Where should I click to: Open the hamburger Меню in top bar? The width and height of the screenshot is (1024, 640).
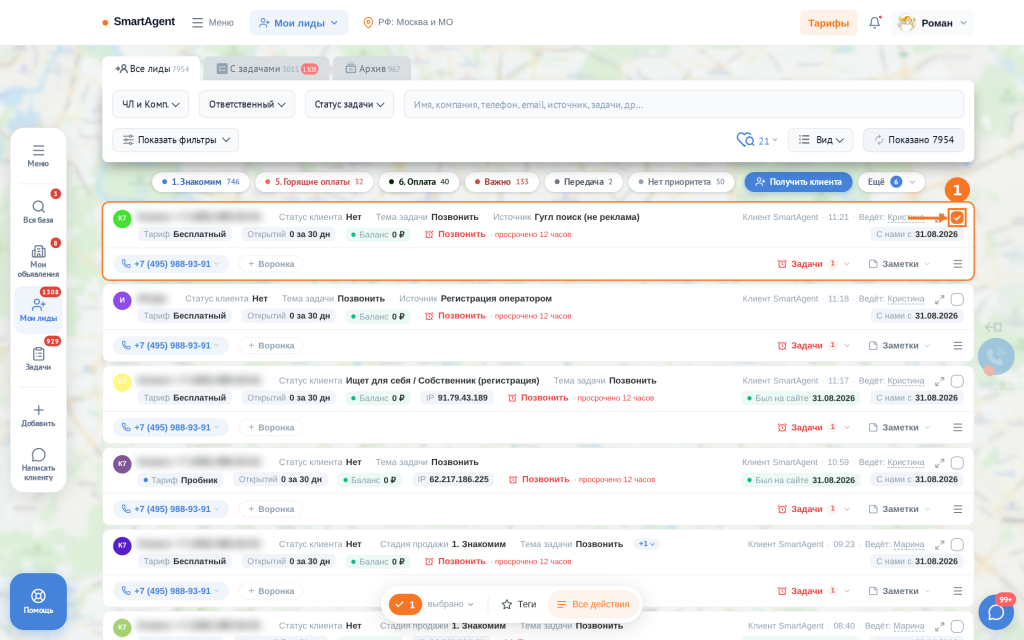click(213, 22)
